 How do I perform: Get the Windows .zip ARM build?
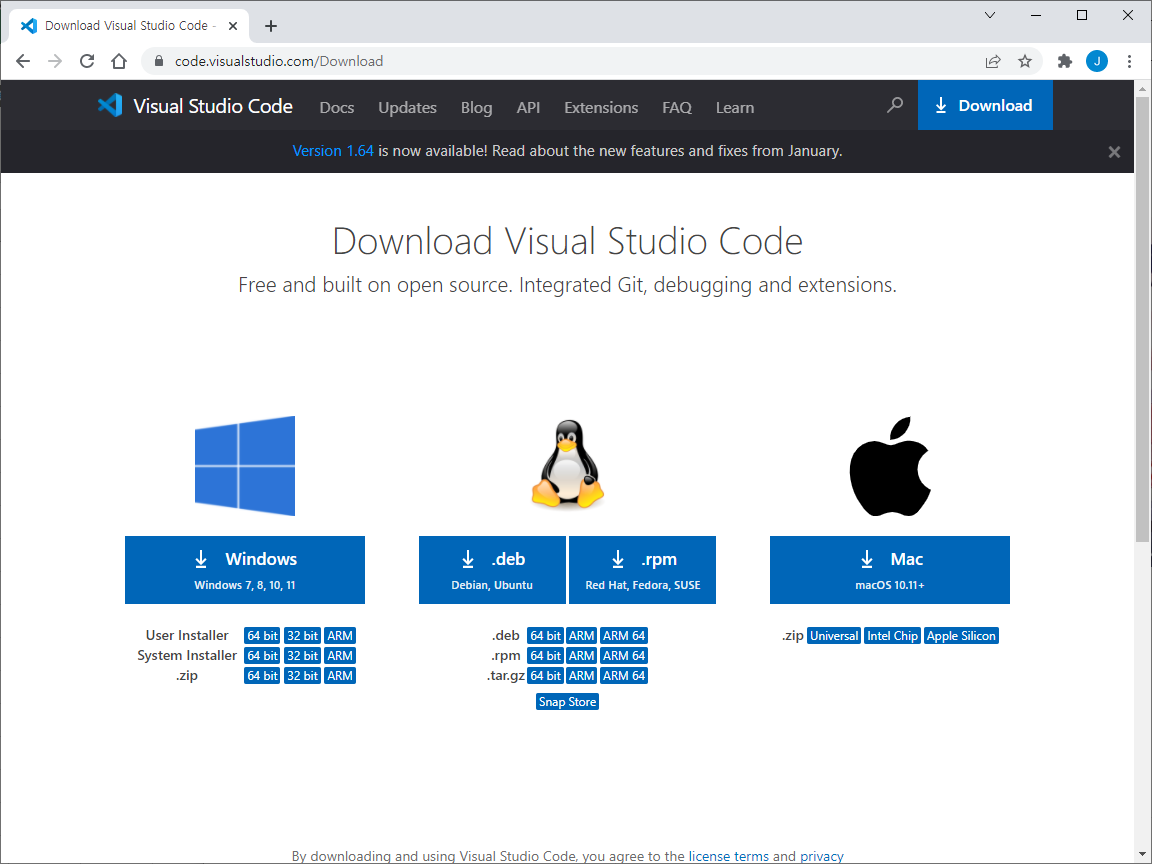[x=339, y=675]
